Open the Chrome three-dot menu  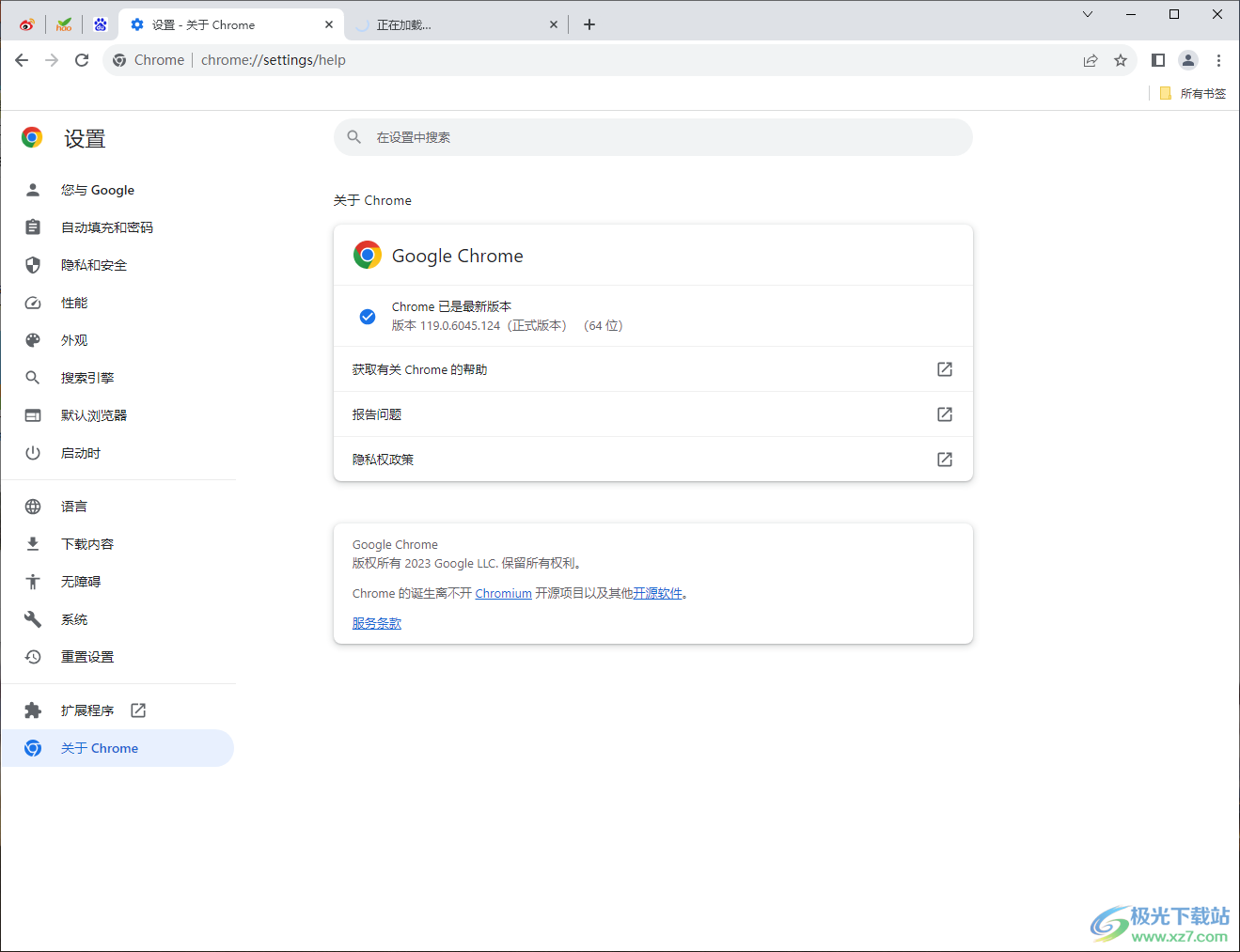tap(1218, 60)
